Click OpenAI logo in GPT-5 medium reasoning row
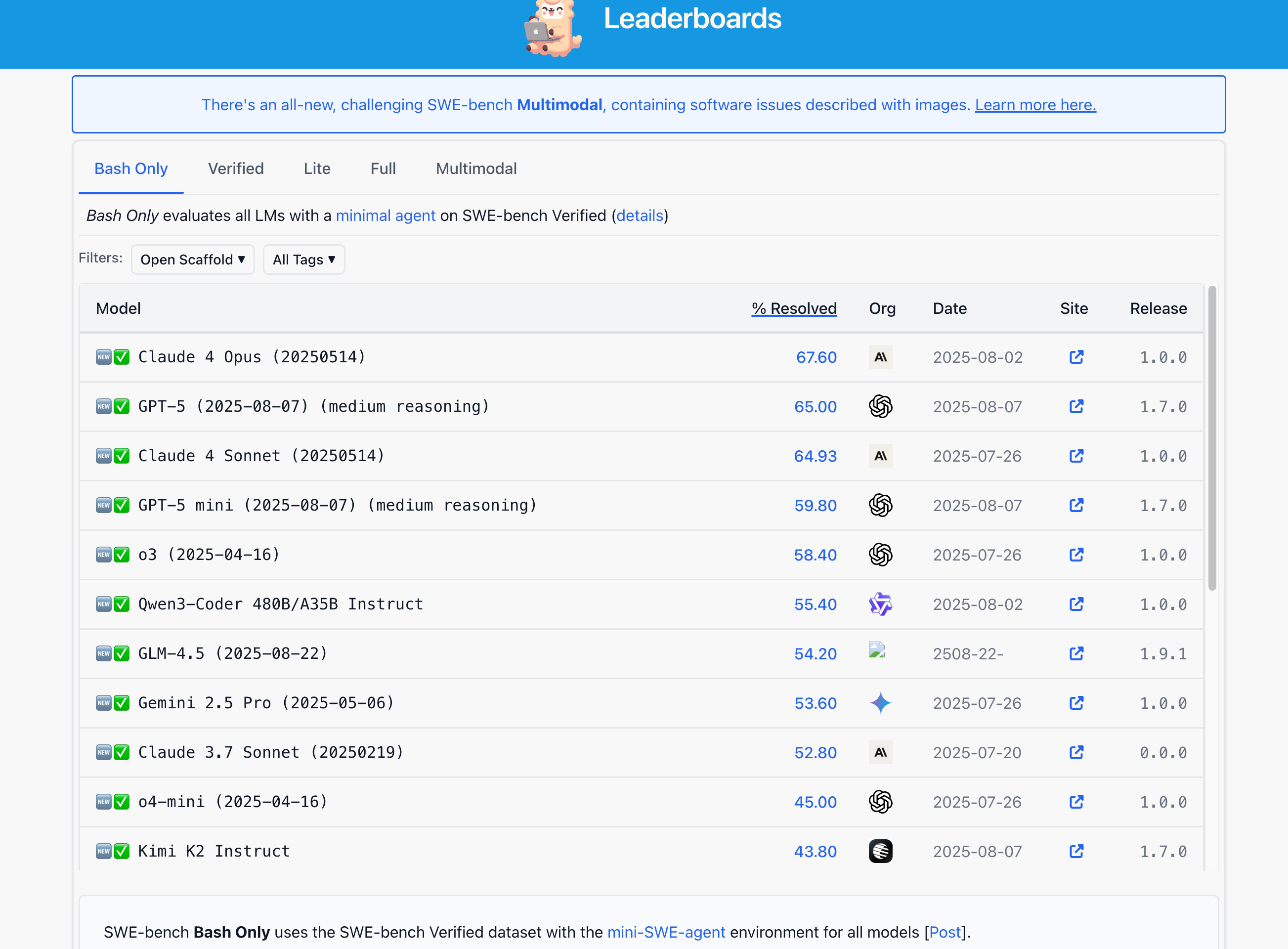 [880, 407]
